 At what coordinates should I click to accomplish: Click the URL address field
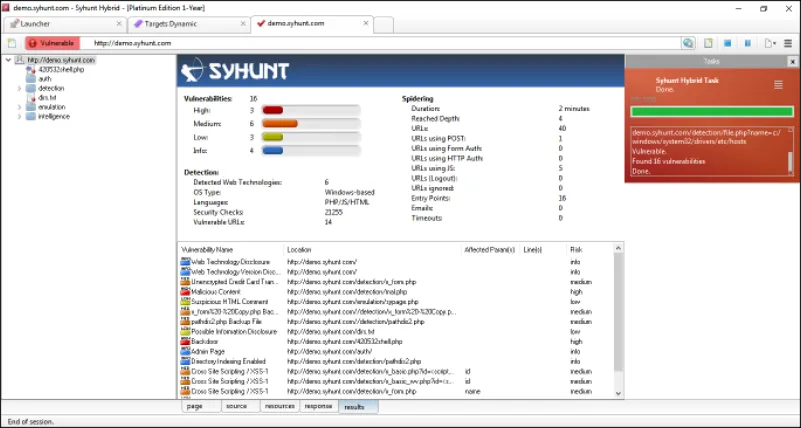tap(381, 43)
